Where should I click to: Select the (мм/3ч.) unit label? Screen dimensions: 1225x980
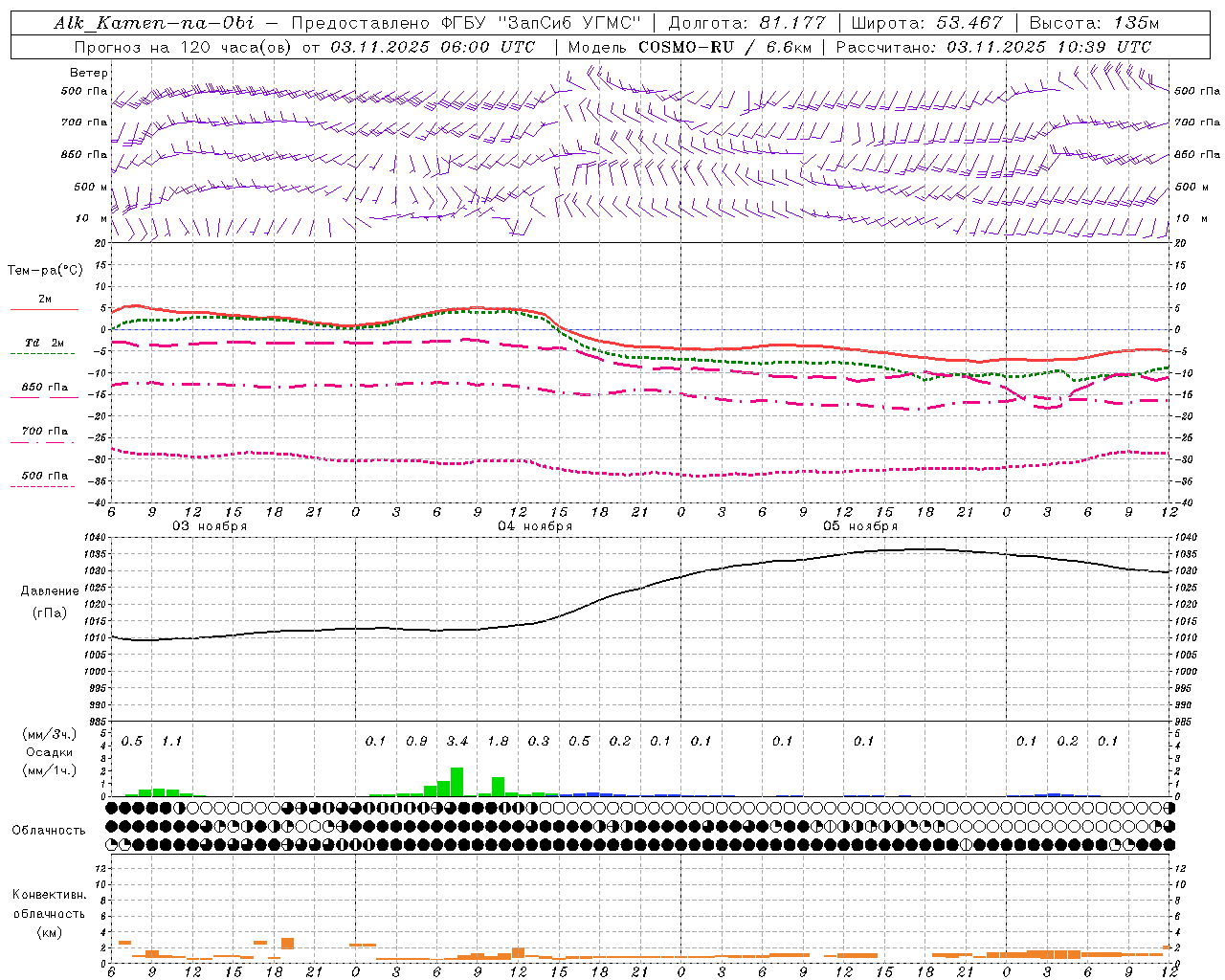[x=50, y=734]
